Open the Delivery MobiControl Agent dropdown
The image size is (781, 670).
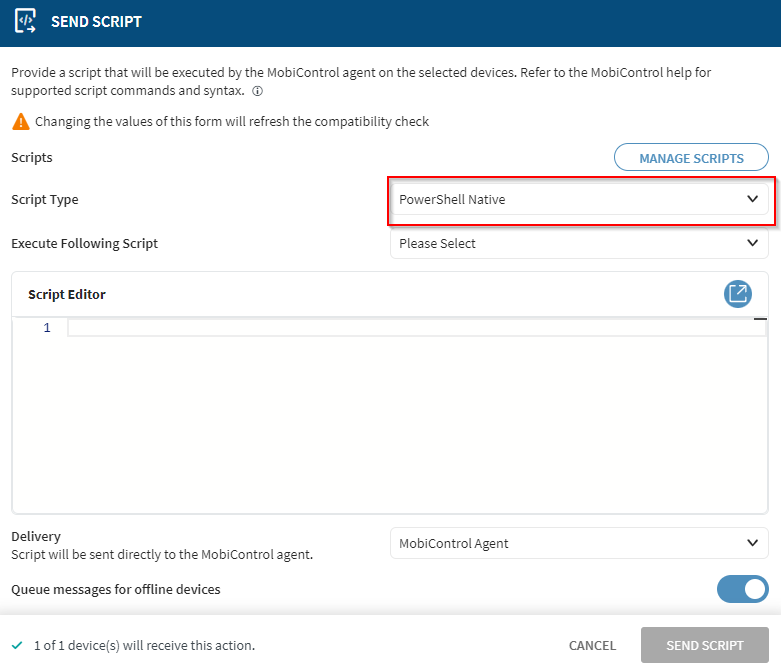point(579,543)
